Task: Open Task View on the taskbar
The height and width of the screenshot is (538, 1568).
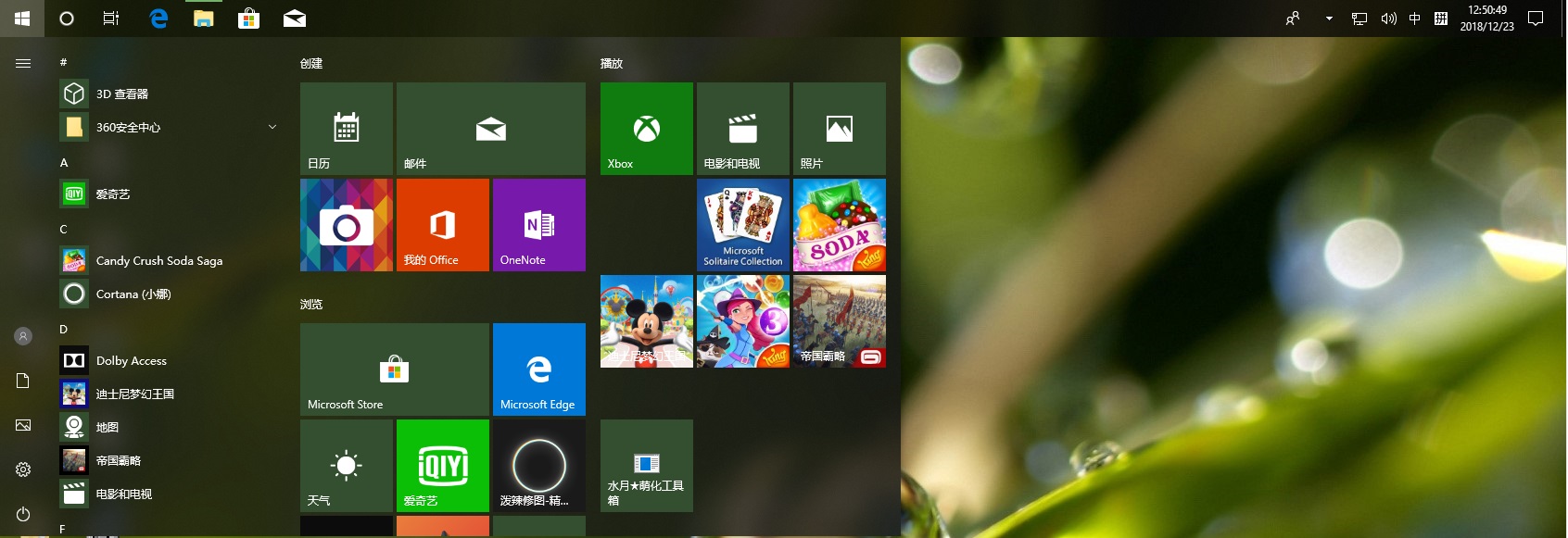Action: 111,19
